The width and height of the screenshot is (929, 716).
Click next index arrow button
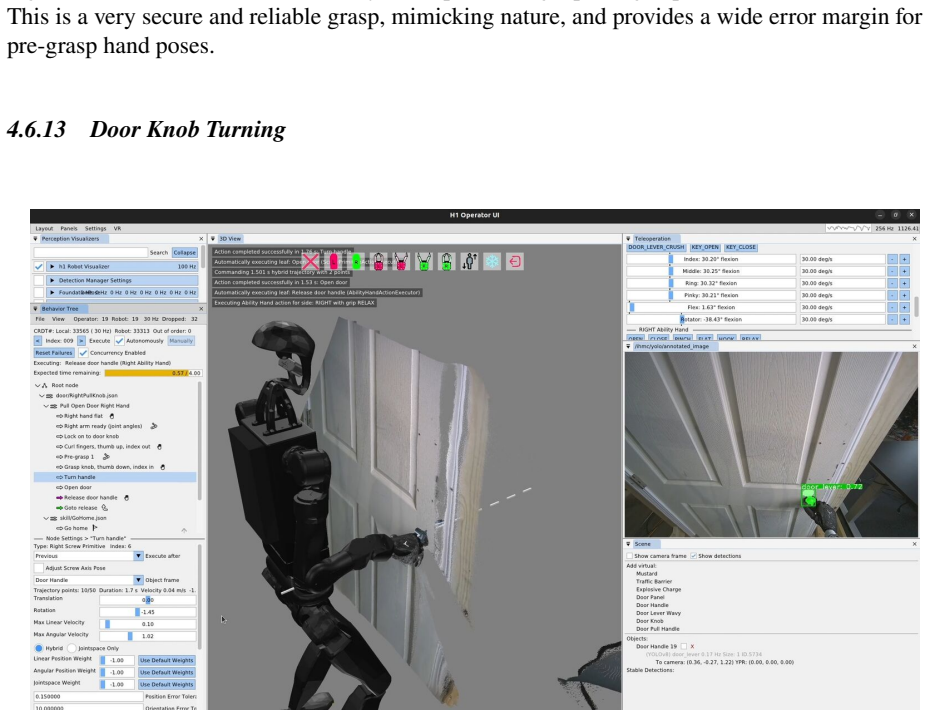pyautogui.click(x=81, y=341)
